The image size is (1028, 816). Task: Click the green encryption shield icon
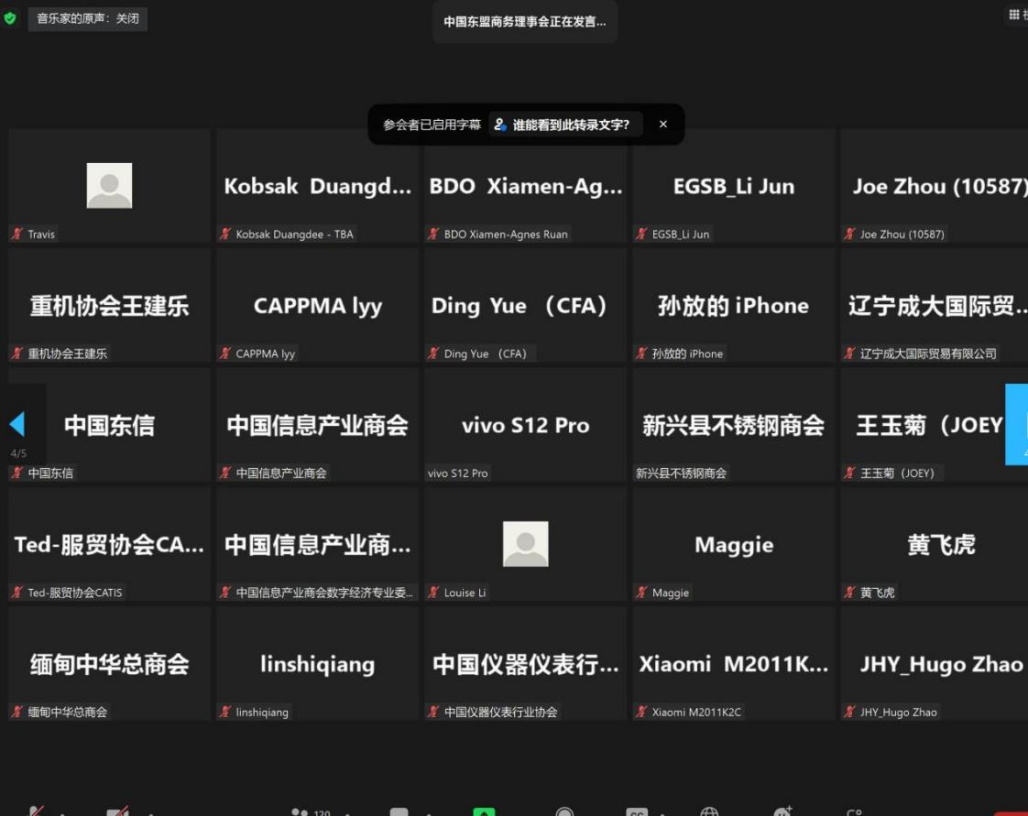(x=11, y=18)
